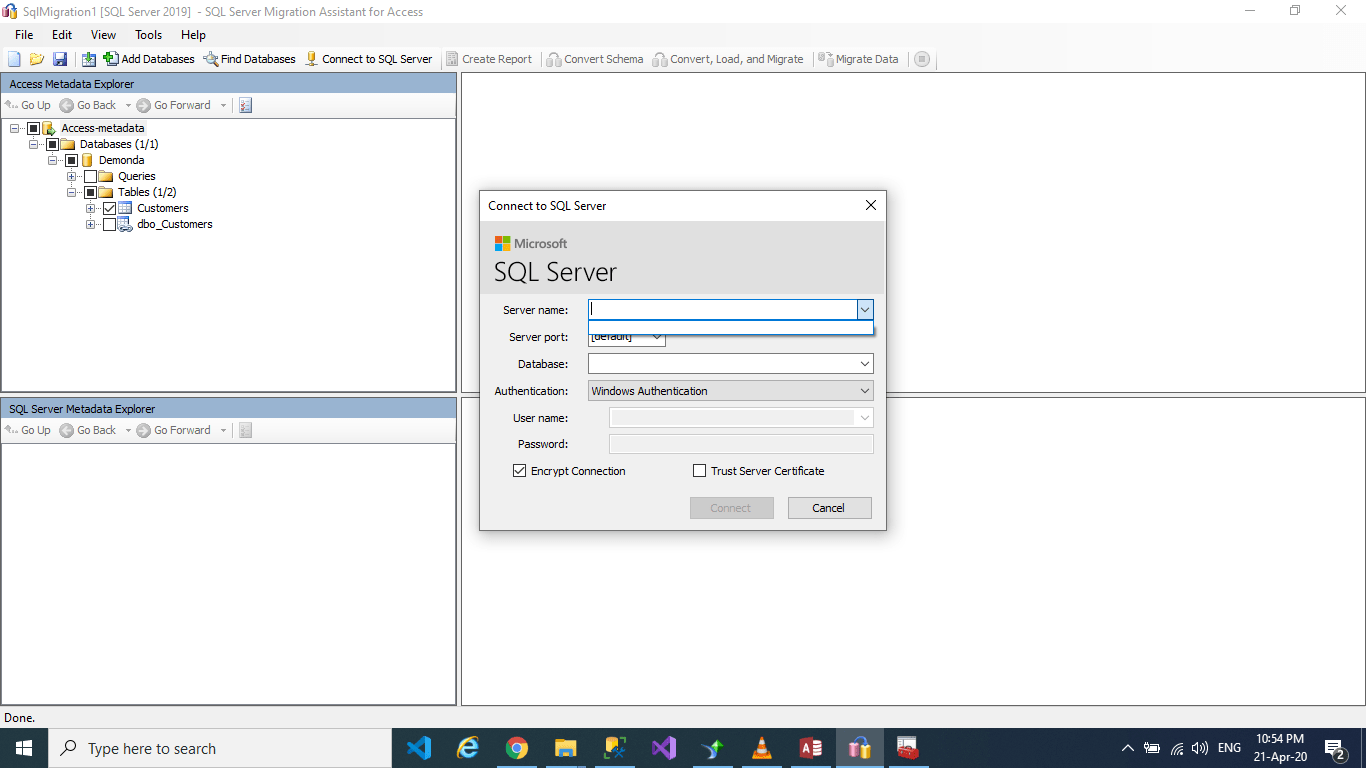
Task: Expand the dbo_Customers table node
Action: point(90,224)
